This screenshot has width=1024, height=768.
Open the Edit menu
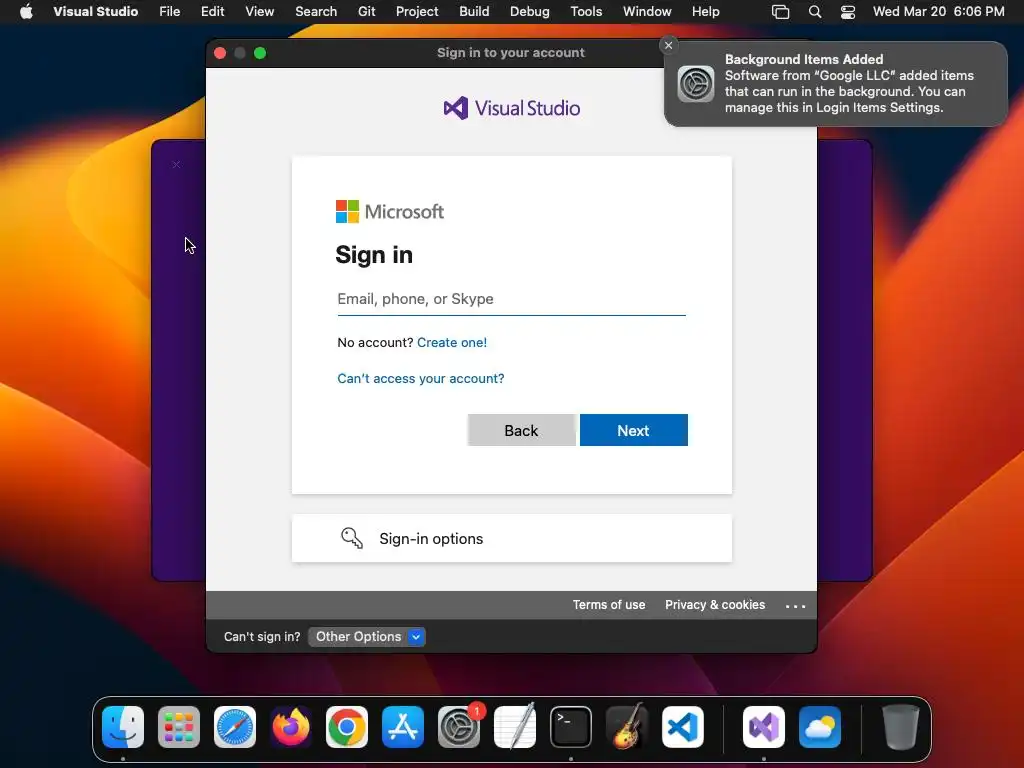coord(212,12)
